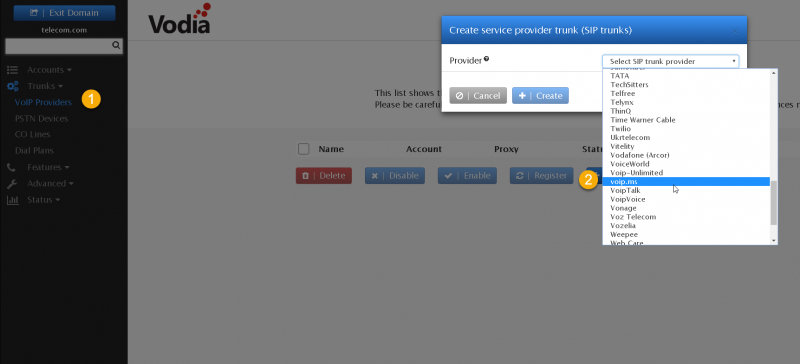Click the Status bar chart icon
This screenshot has height=364, width=800.
(x=12, y=200)
